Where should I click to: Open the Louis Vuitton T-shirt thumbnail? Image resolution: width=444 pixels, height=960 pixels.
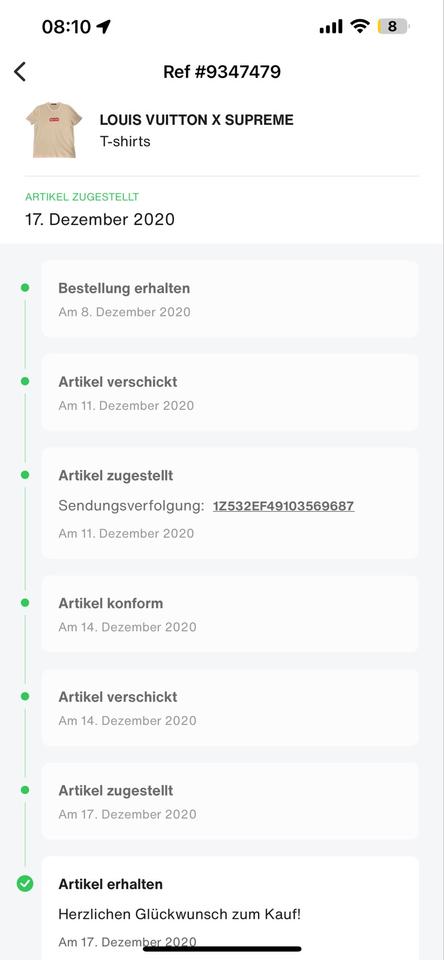[x=54, y=130]
